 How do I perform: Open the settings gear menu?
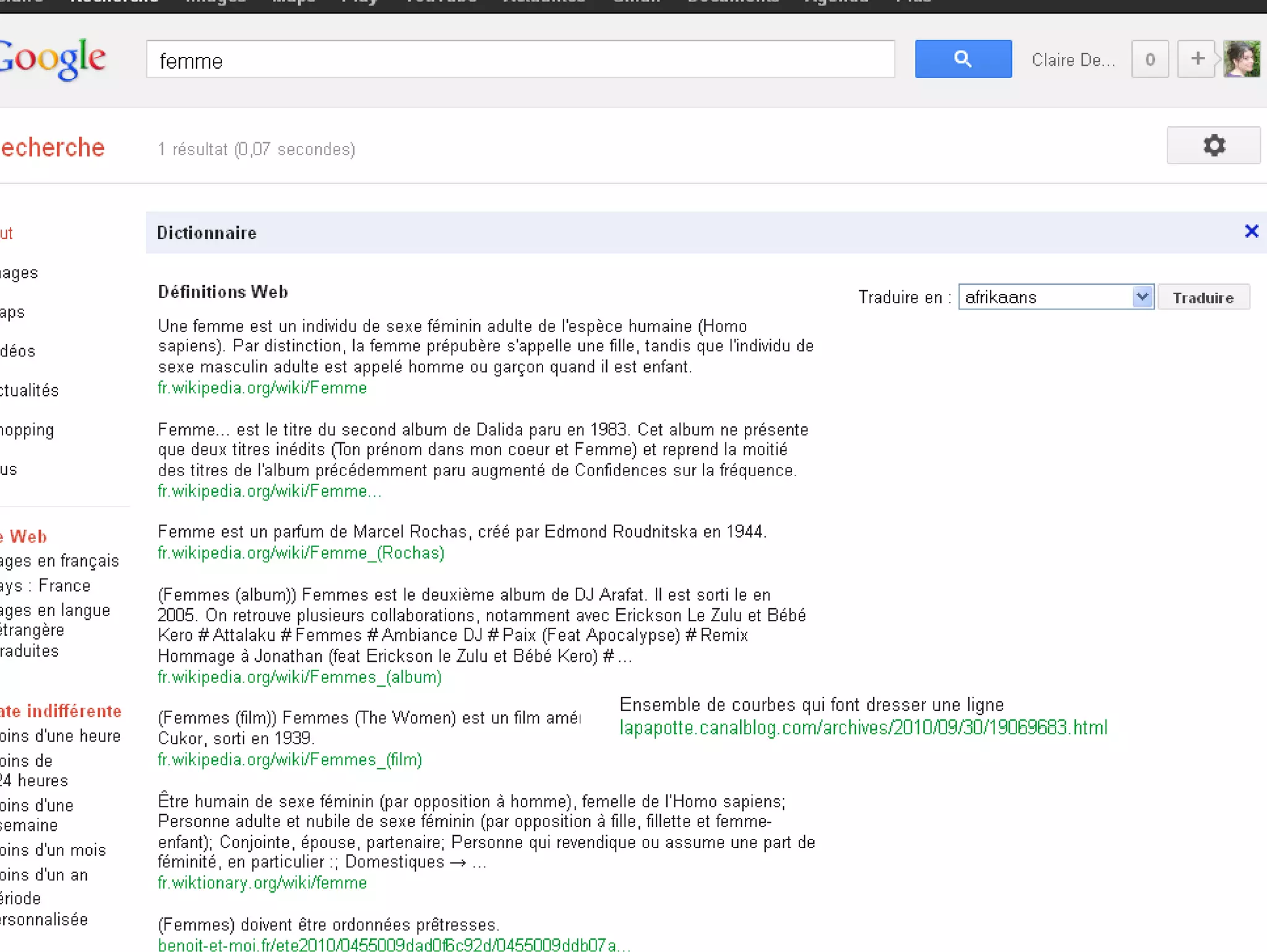point(1213,145)
